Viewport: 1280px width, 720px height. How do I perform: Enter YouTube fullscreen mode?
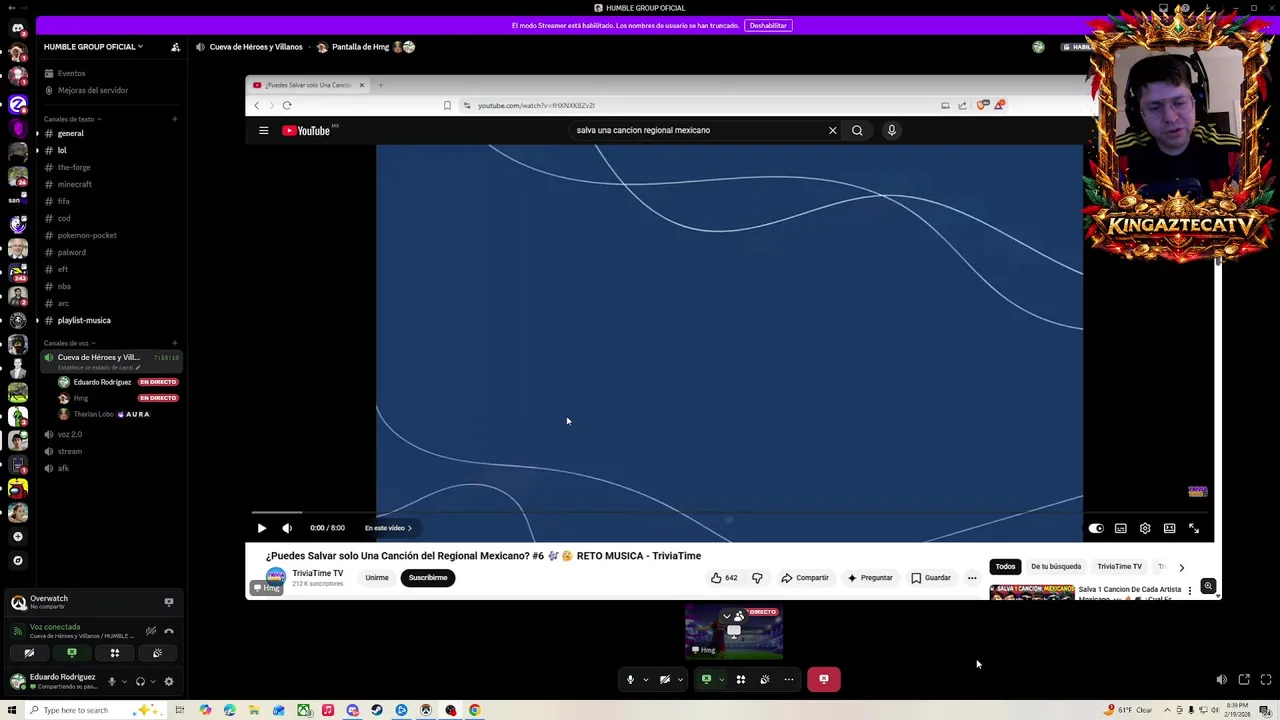[1194, 528]
